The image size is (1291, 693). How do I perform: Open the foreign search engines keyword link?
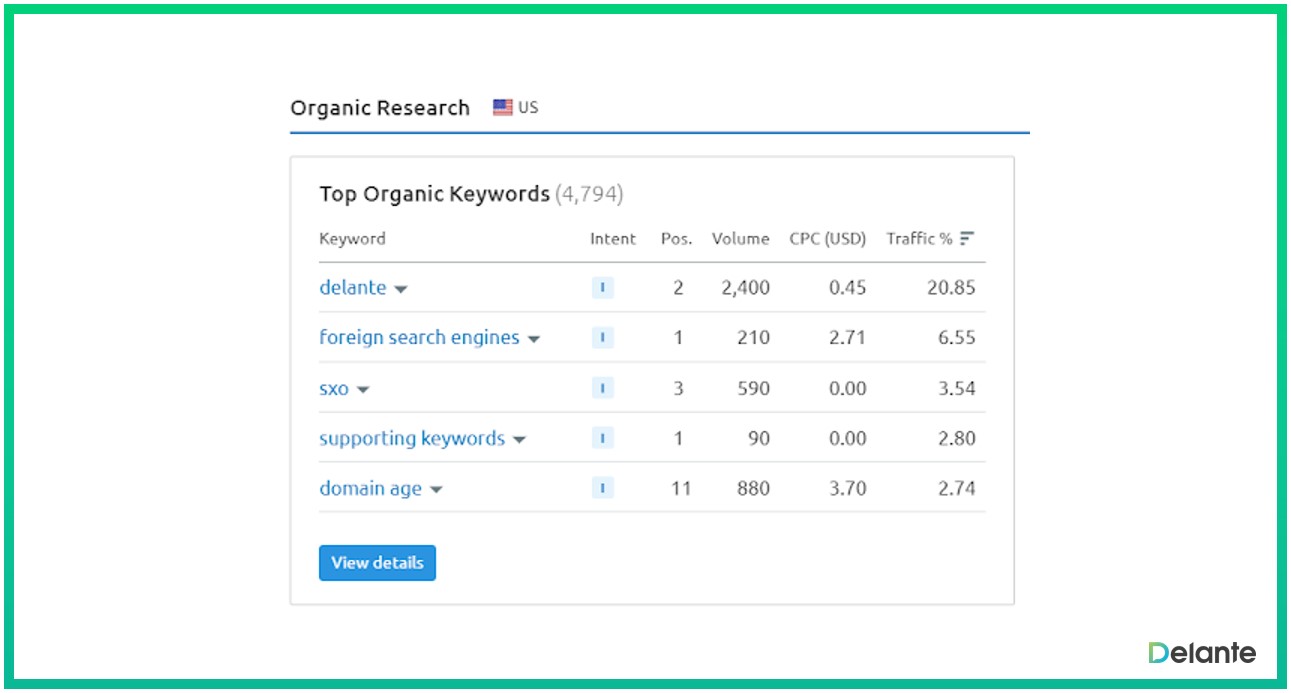pos(419,338)
